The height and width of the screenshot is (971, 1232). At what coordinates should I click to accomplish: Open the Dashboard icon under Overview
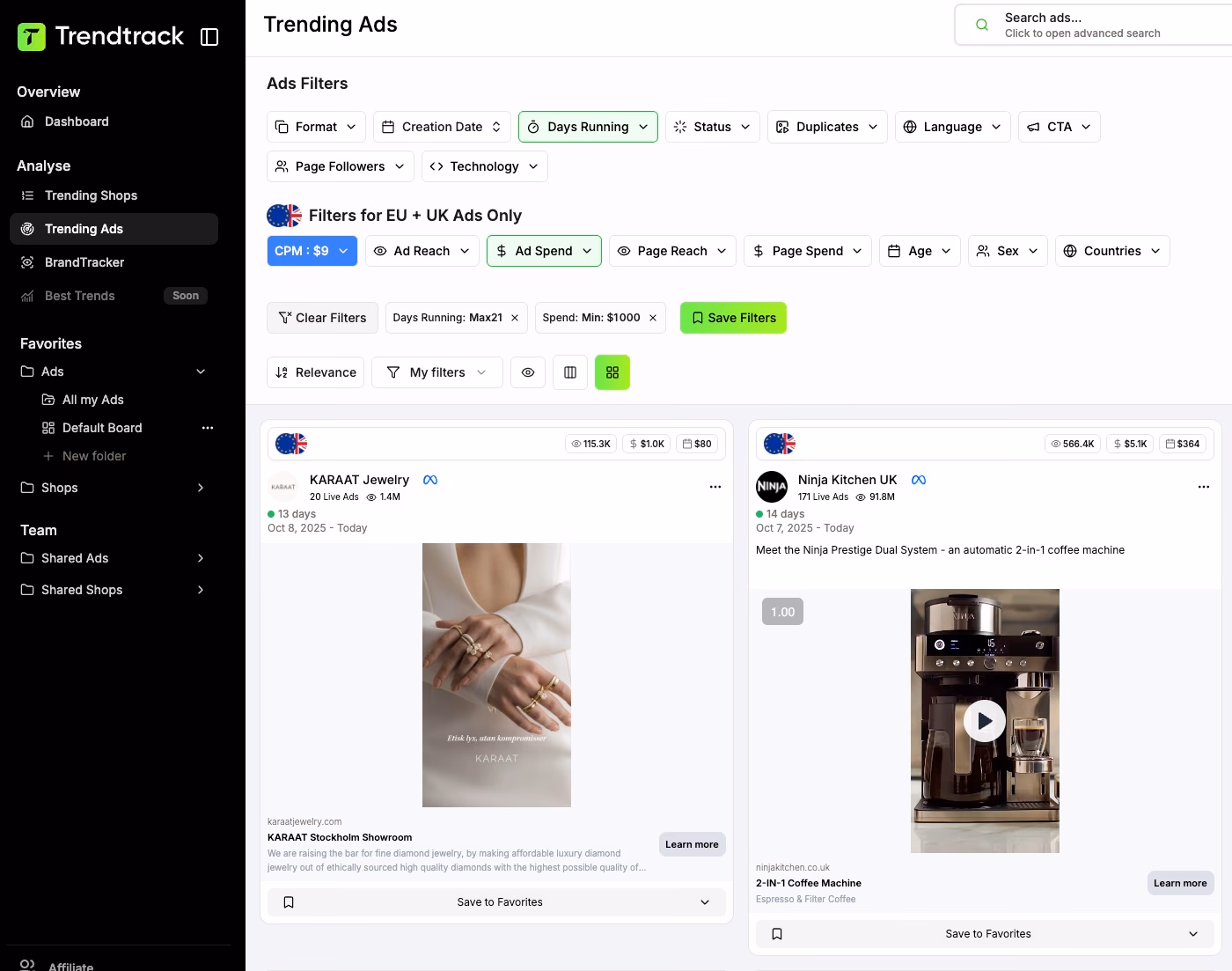click(x=26, y=121)
